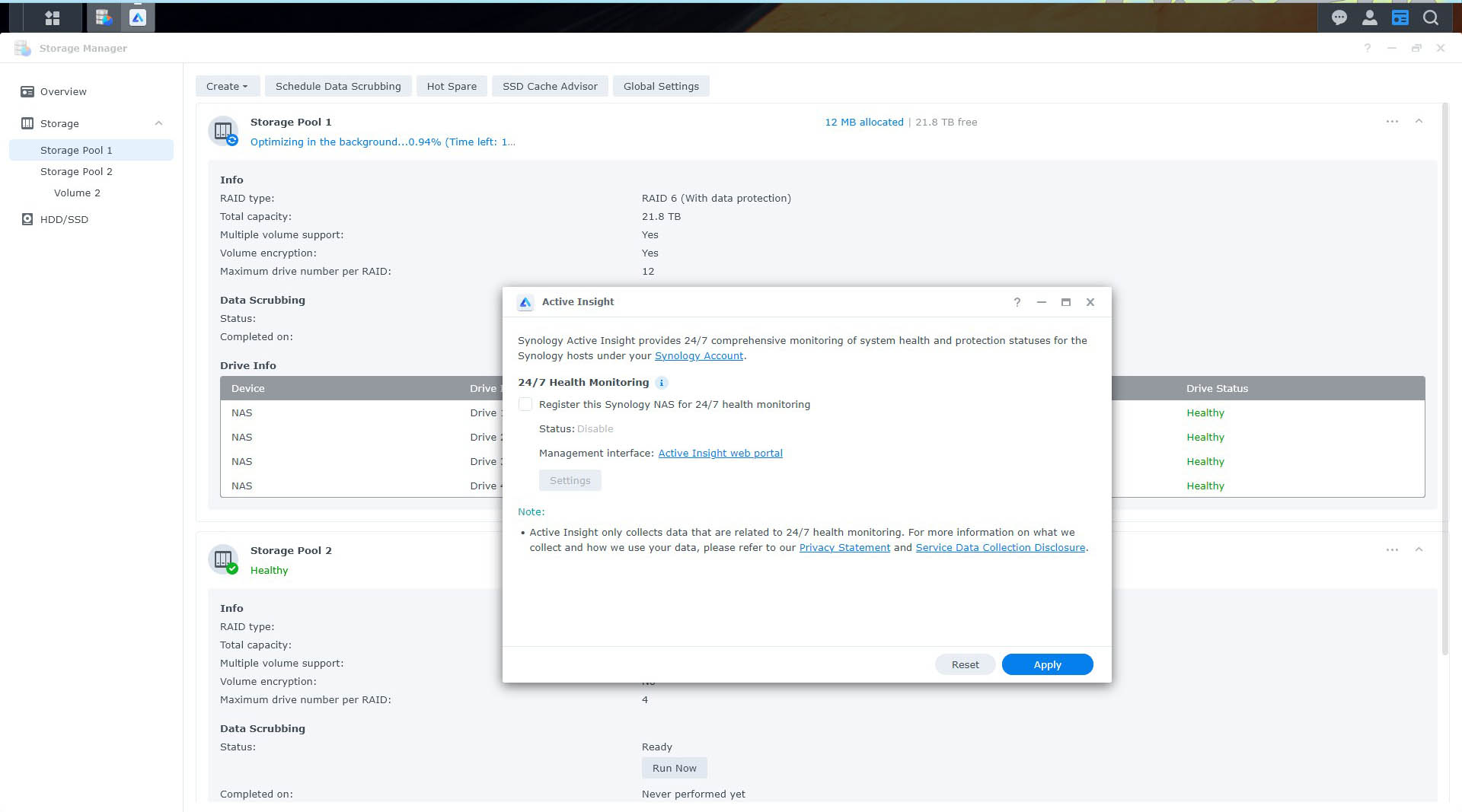Open the notifications chat bubble icon

pos(1339,18)
